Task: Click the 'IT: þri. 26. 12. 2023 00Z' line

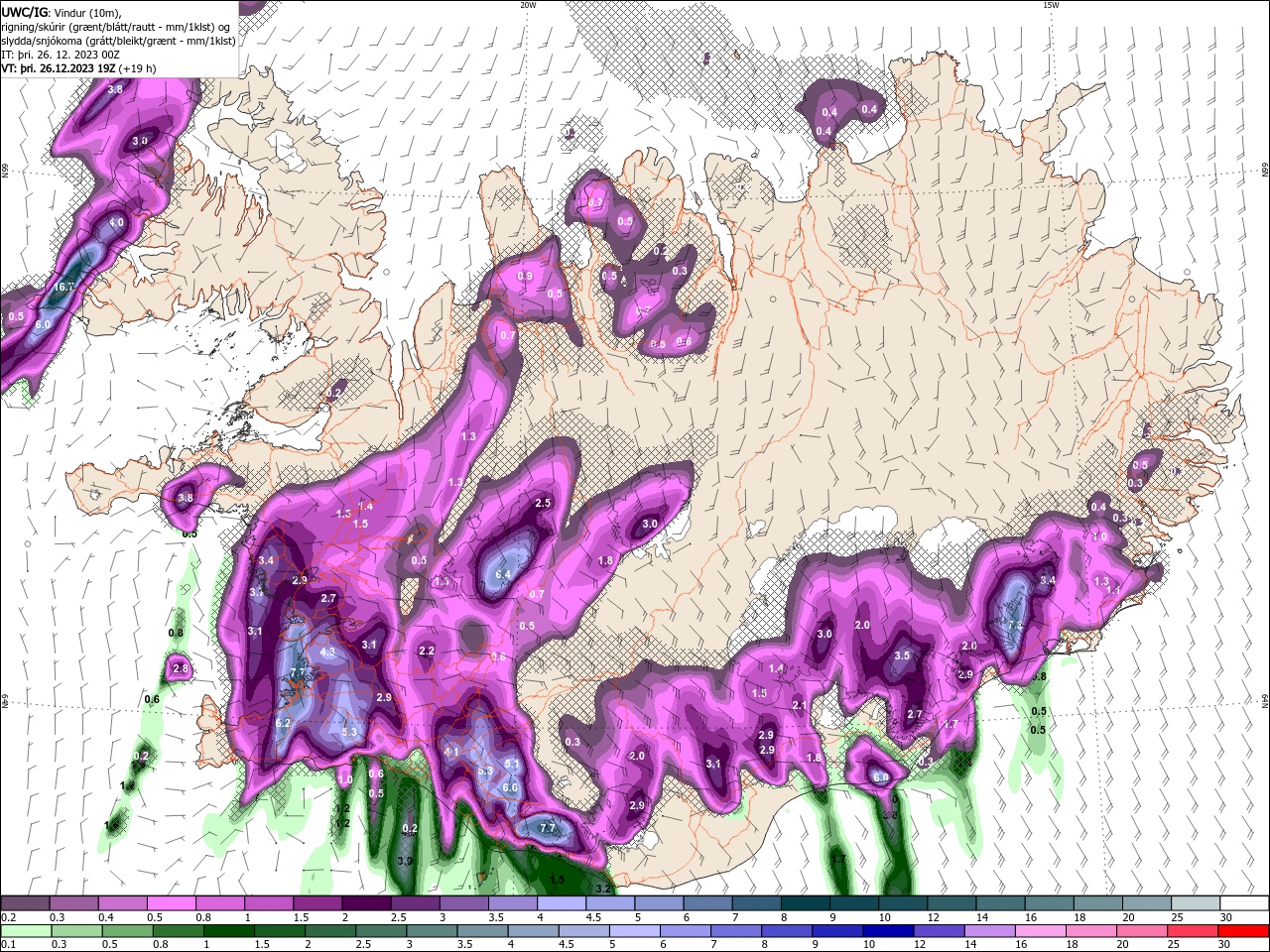Action: point(62,55)
